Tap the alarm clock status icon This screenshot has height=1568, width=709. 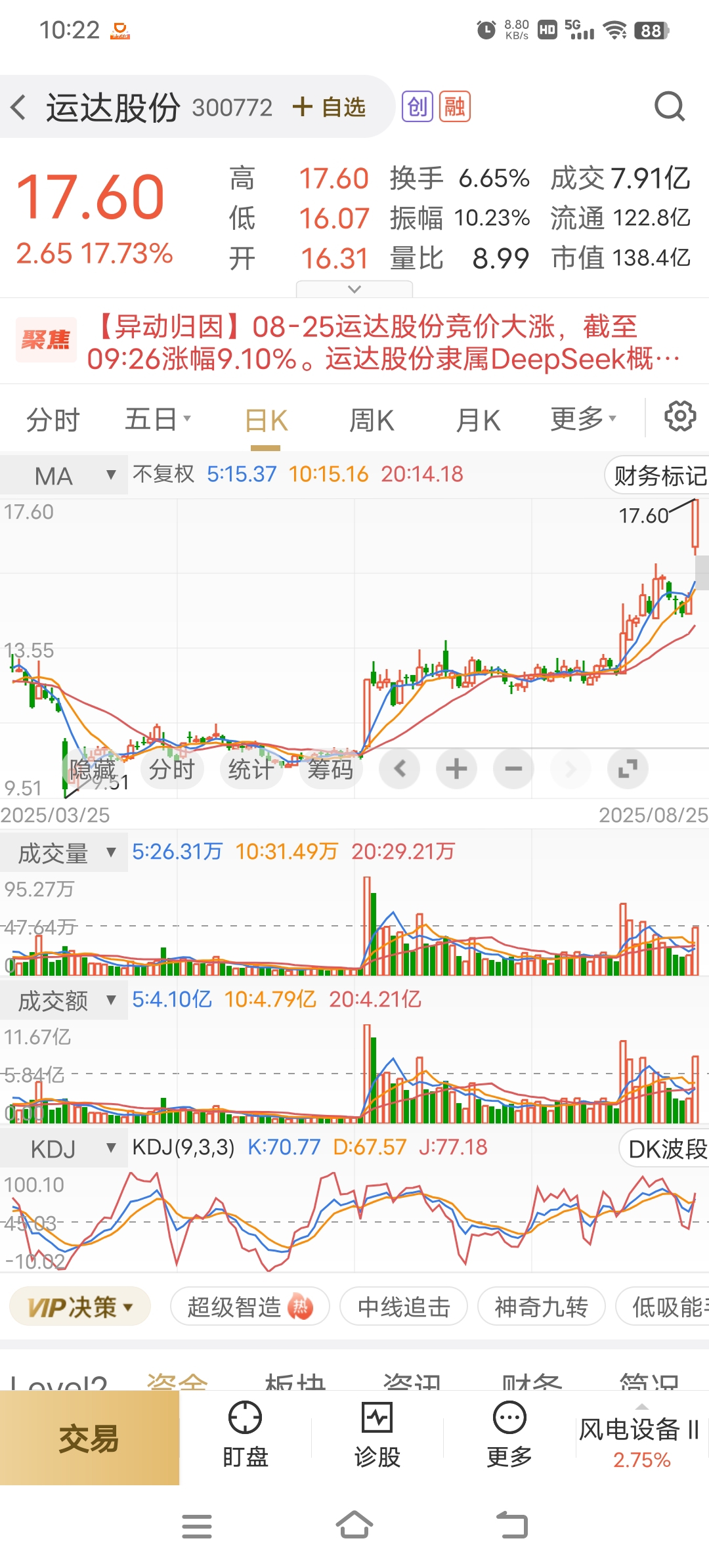[486, 30]
